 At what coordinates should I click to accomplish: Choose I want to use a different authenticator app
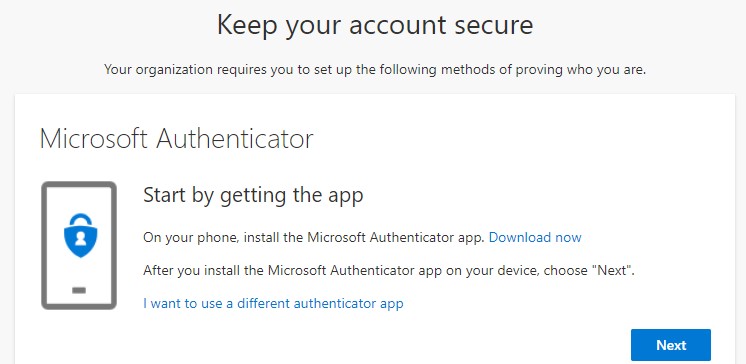click(x=273, y=303)
